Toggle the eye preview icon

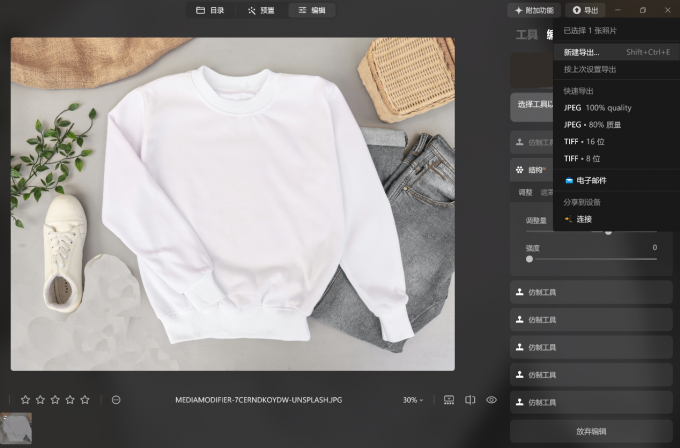pos(492,400)
